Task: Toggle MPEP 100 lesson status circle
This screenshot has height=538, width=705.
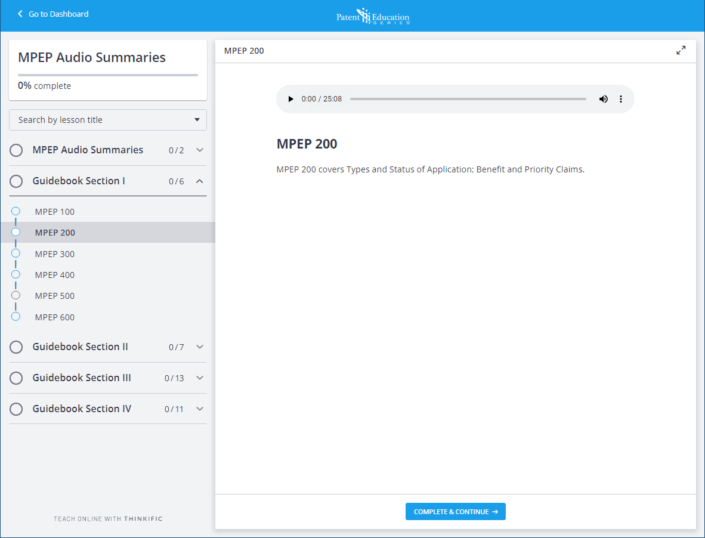Action: [16, 211]
